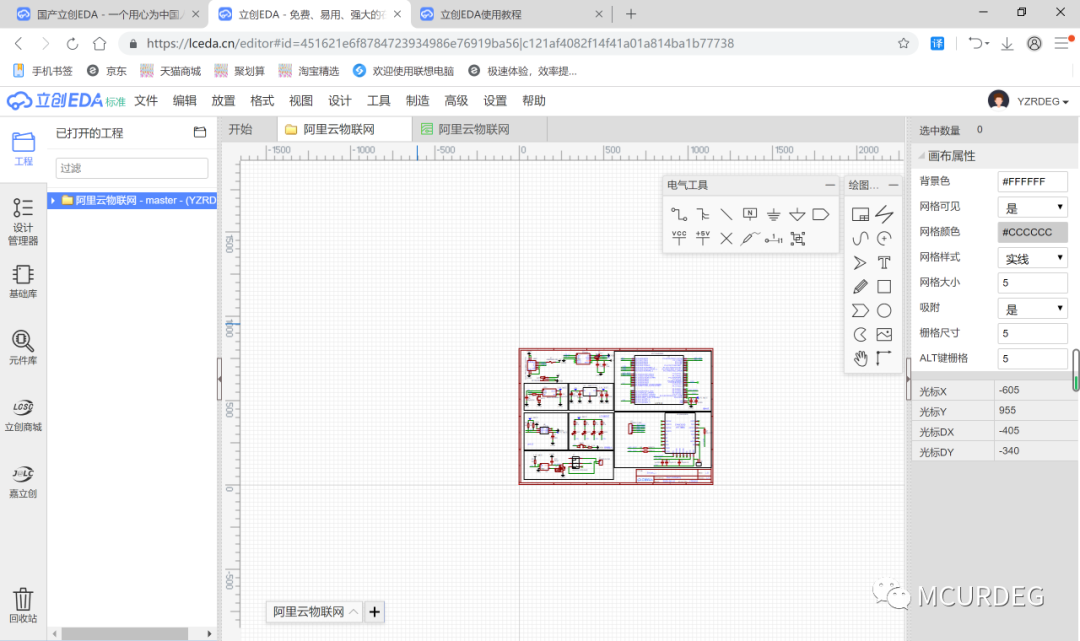
Task: Switch to the green schematic 阿里云物联网 tab
Action: [479, 129]
